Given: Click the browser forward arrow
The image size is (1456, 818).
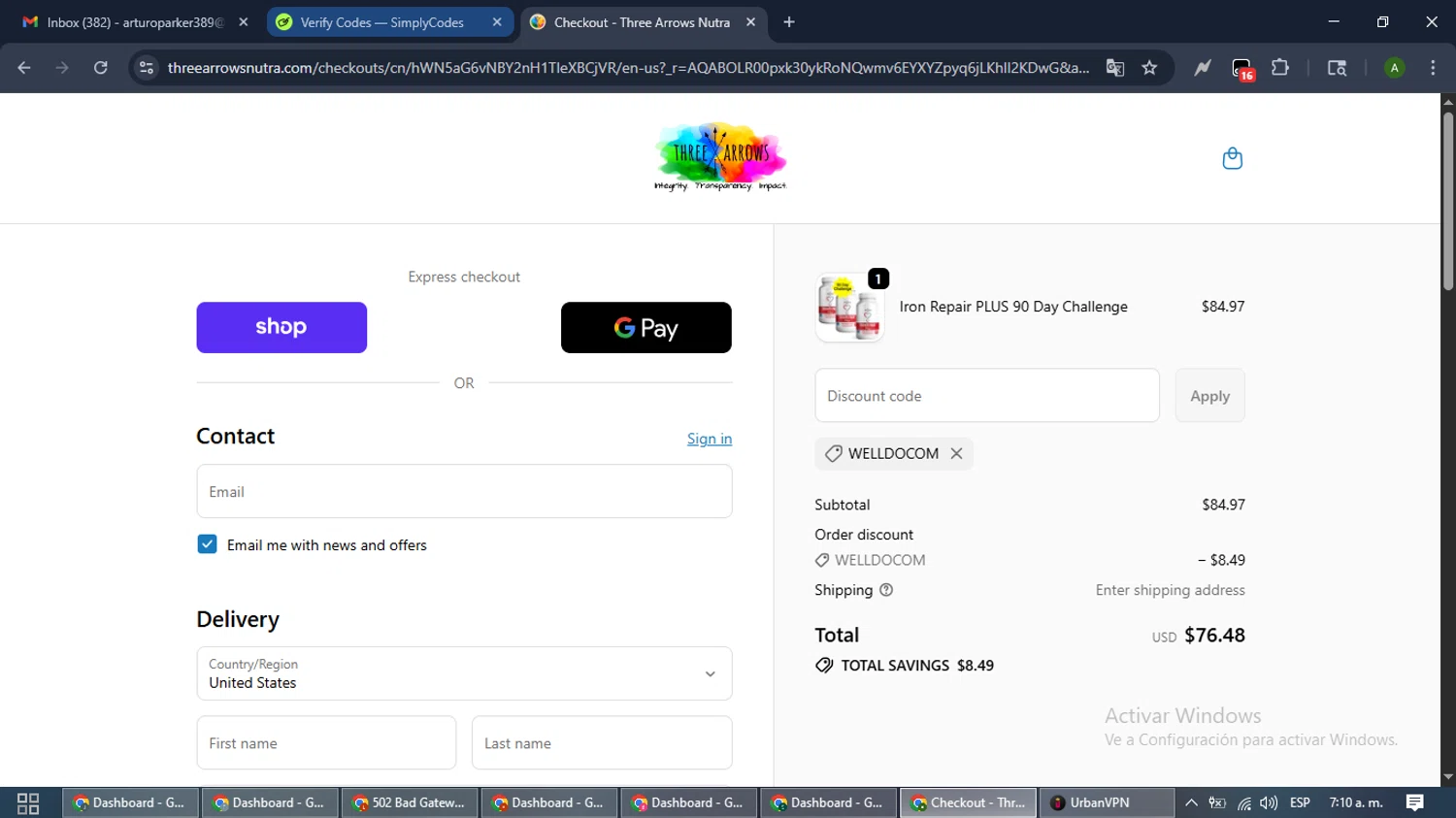Looking at the screenshot, I should tap(62, 68).
